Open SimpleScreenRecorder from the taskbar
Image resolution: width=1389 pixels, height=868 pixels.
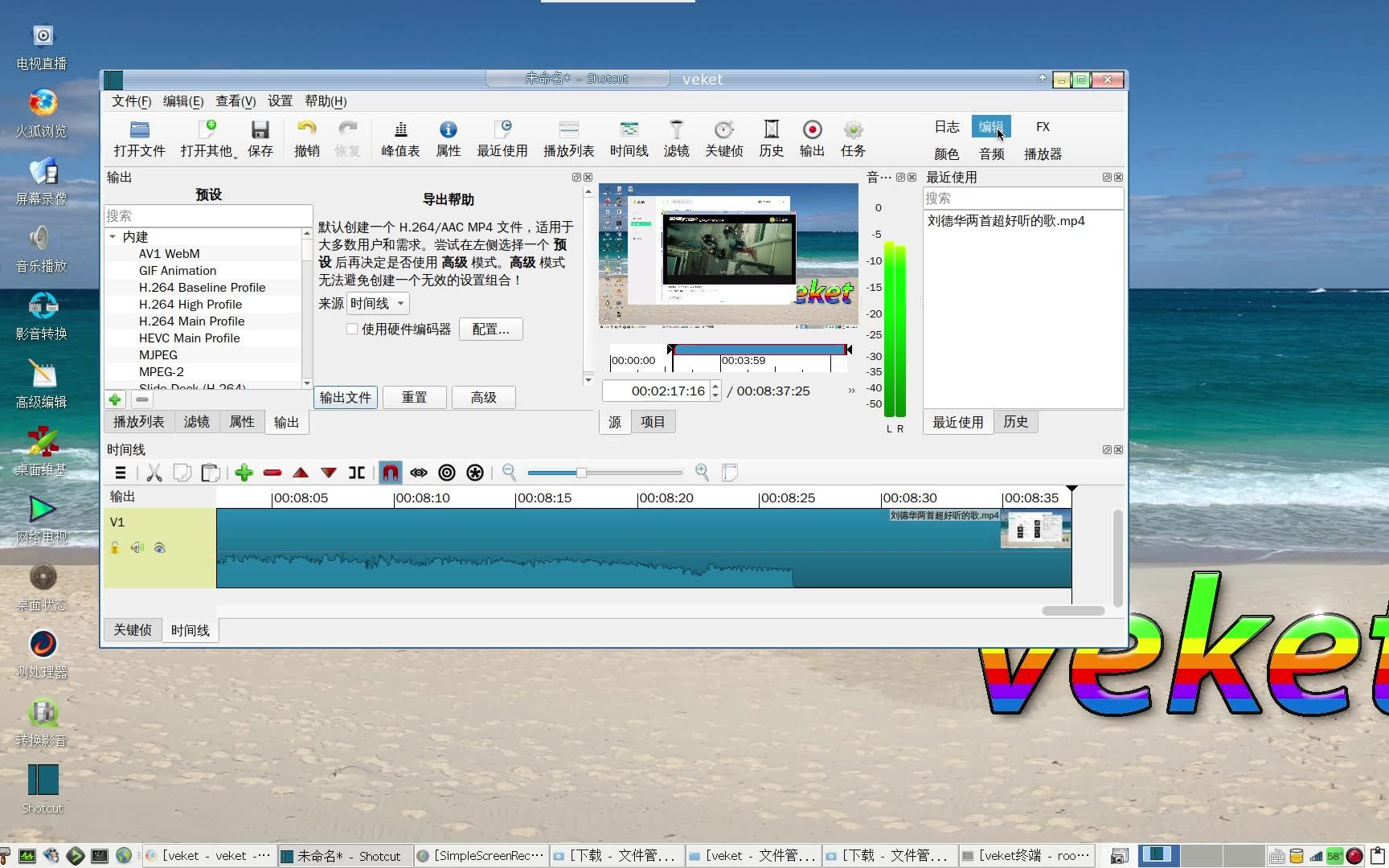481,856
